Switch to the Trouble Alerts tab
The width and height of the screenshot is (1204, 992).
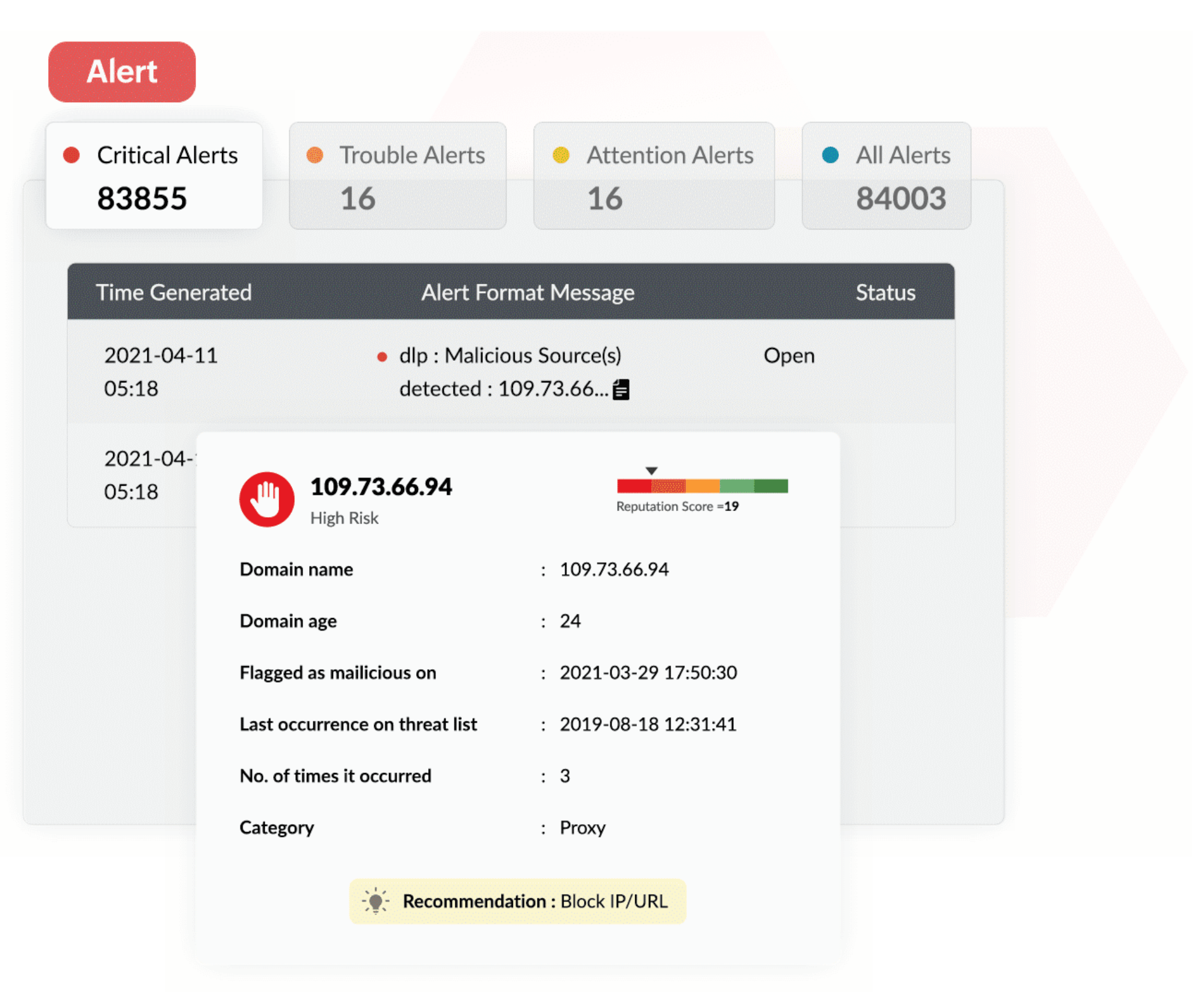coord(398,176)
